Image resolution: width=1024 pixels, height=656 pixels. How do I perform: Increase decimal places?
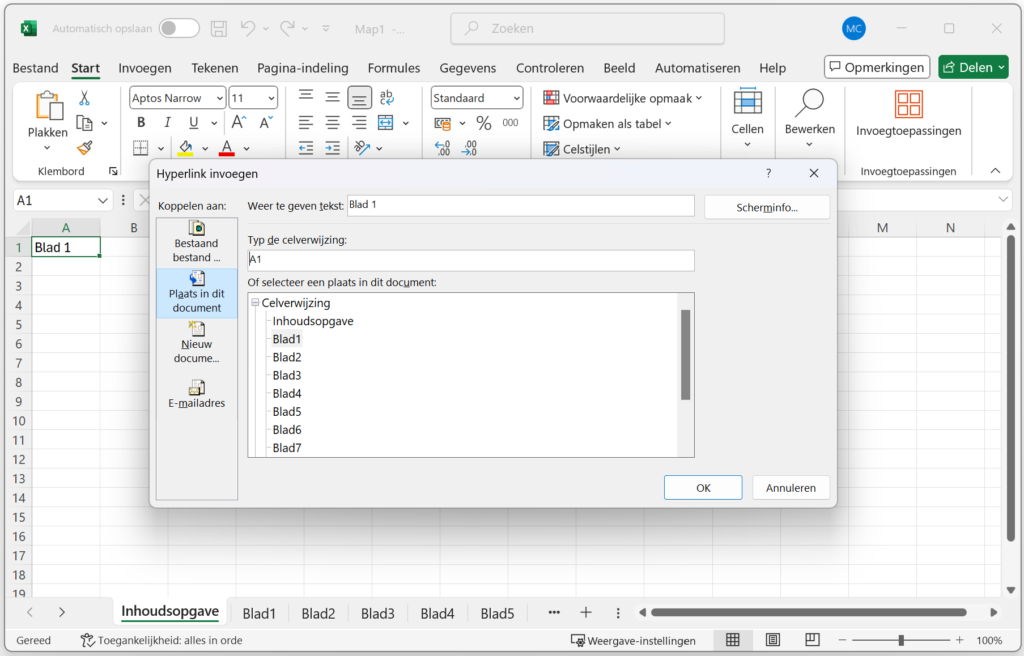point(443,148)
